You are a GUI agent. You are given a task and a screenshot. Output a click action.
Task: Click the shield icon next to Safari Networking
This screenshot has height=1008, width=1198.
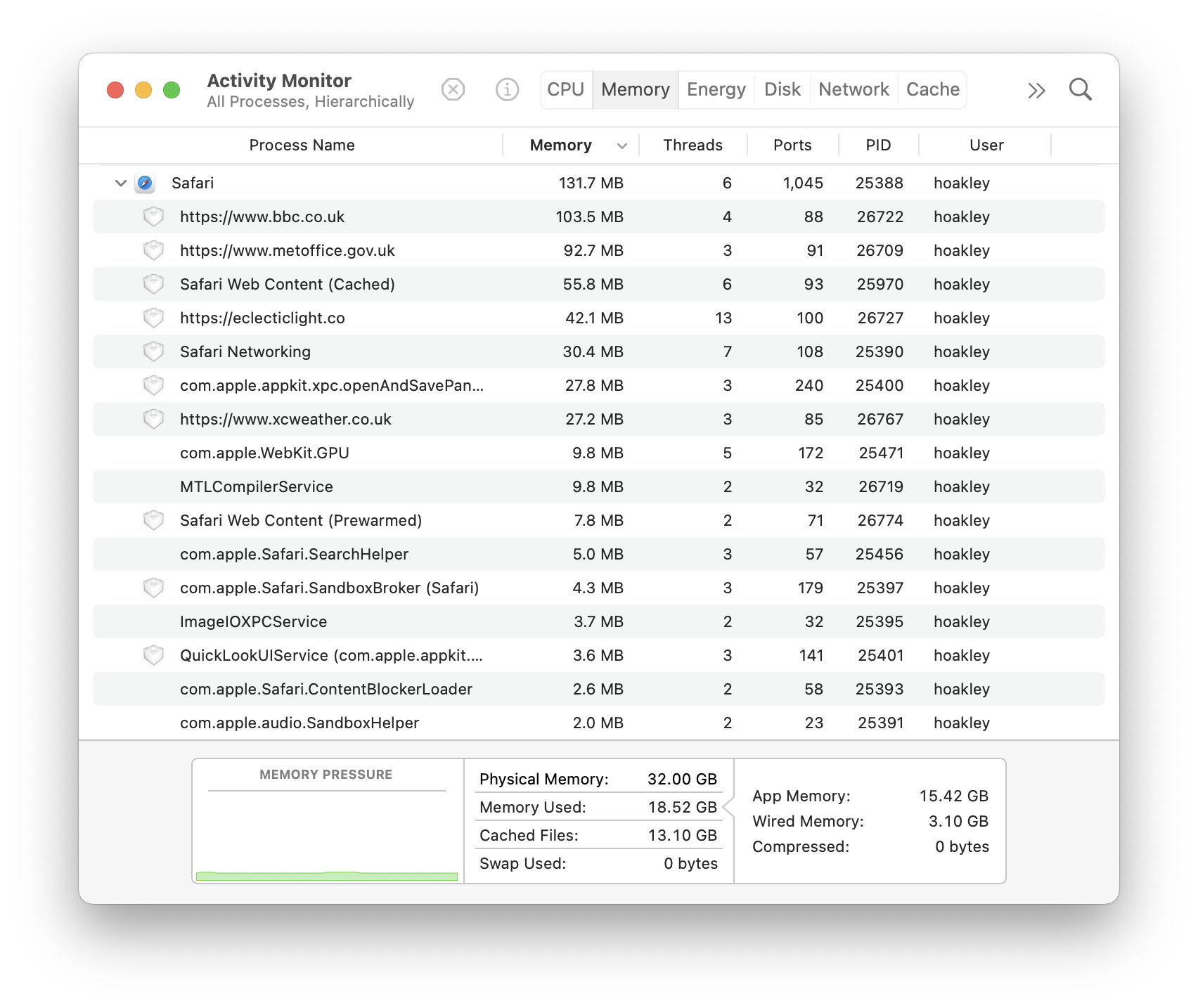(153, 351)
